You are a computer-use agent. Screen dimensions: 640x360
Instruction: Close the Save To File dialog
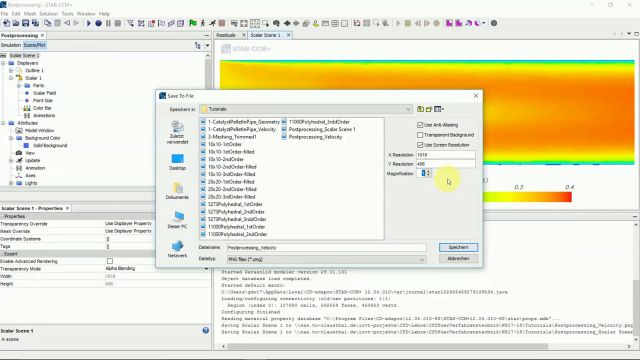[x=476, y=96]
